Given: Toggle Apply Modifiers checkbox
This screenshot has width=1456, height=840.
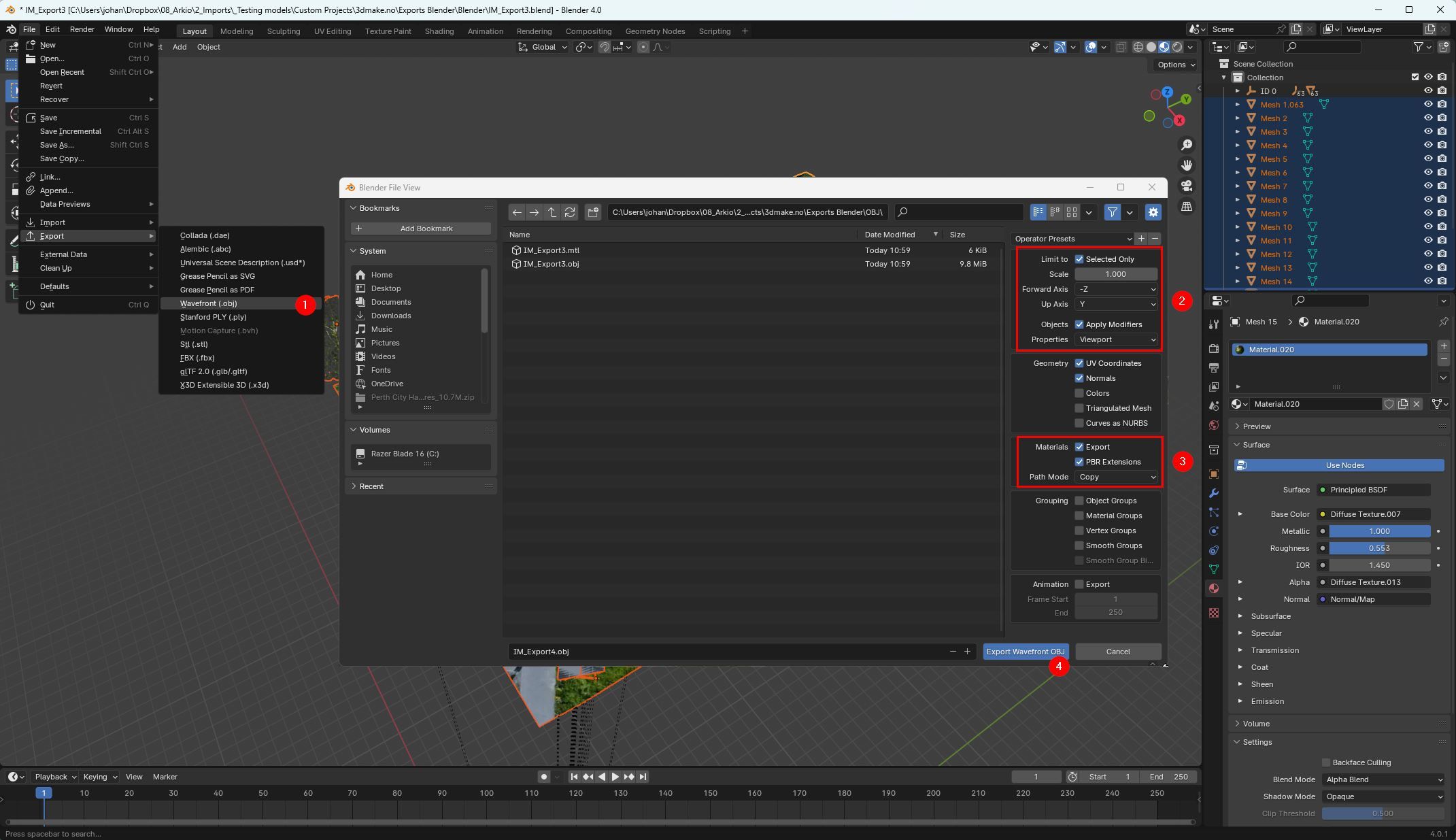Looking at the screenshot, I should (1079, 324).
